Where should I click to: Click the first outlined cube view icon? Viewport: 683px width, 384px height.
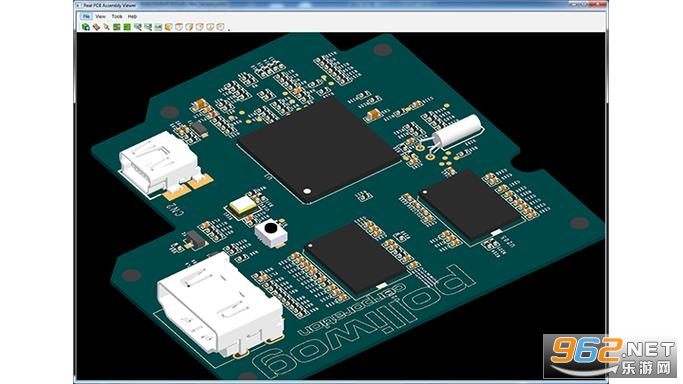[x=179, y=27]
